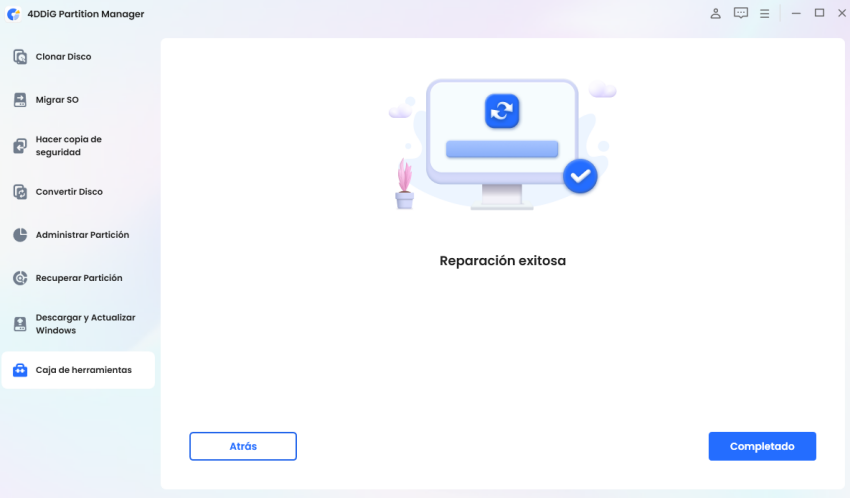Select the Caja de herramientas toolbox icon
Image resolution: width=850 pixels, height=498 pixels.
(x=20, y=370)
